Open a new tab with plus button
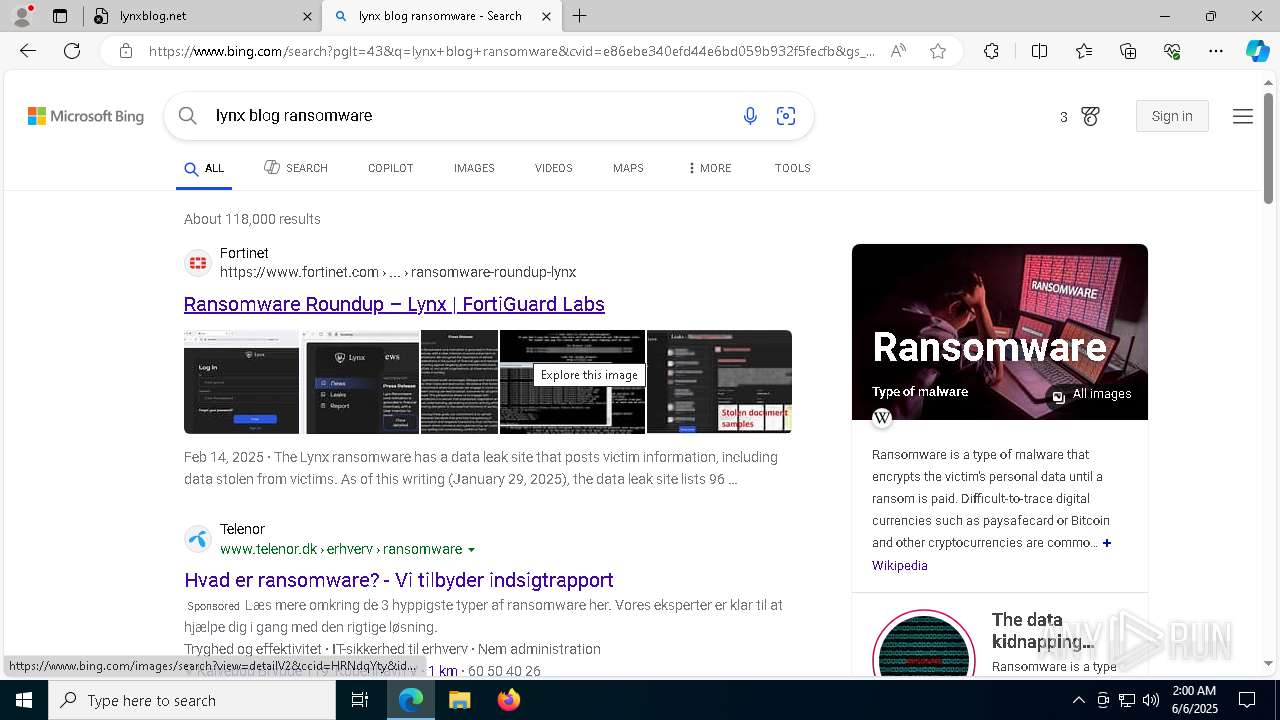The image size is (1280, 720). [x=580, y=16]
